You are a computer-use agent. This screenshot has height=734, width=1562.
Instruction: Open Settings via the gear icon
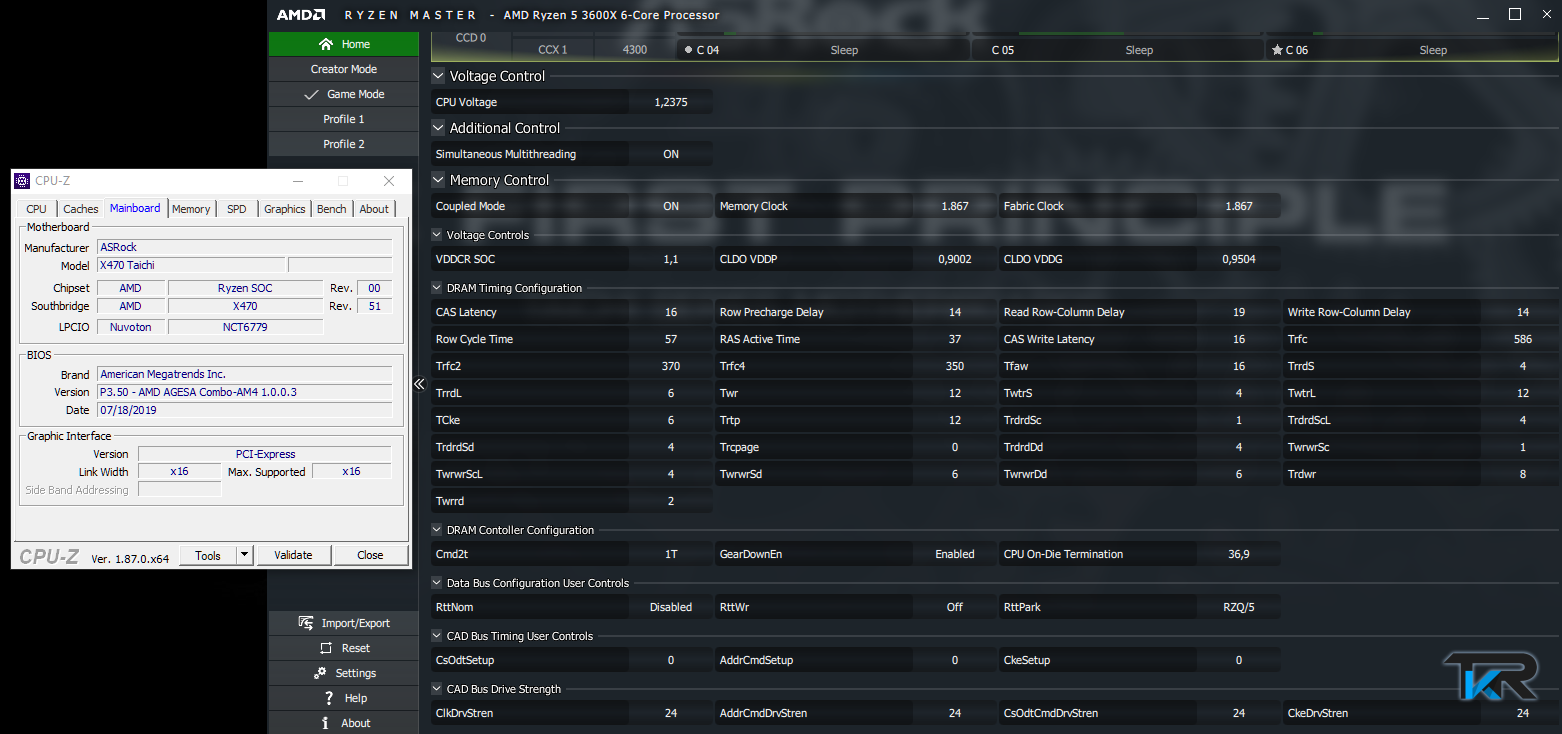click(x=320, y=673)
